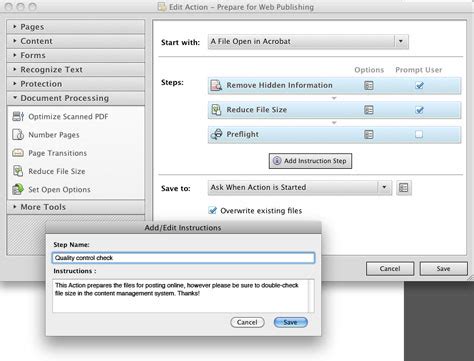Expand the More Tools section
This screenshot has width=474, height=361.
tap(76, 207)
